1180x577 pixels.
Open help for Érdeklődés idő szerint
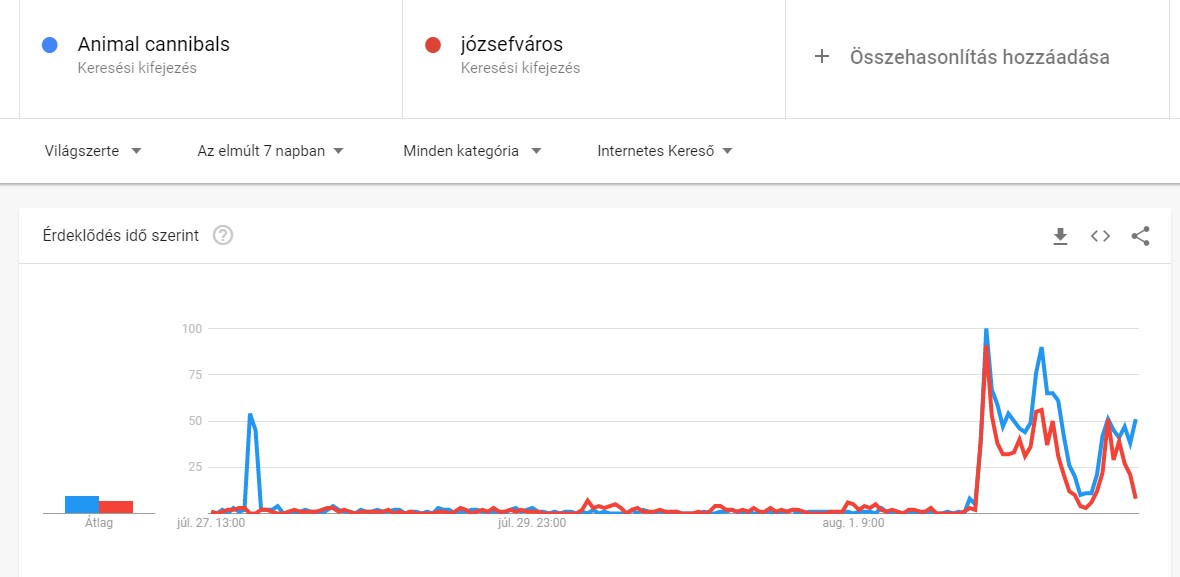(223, 236)
